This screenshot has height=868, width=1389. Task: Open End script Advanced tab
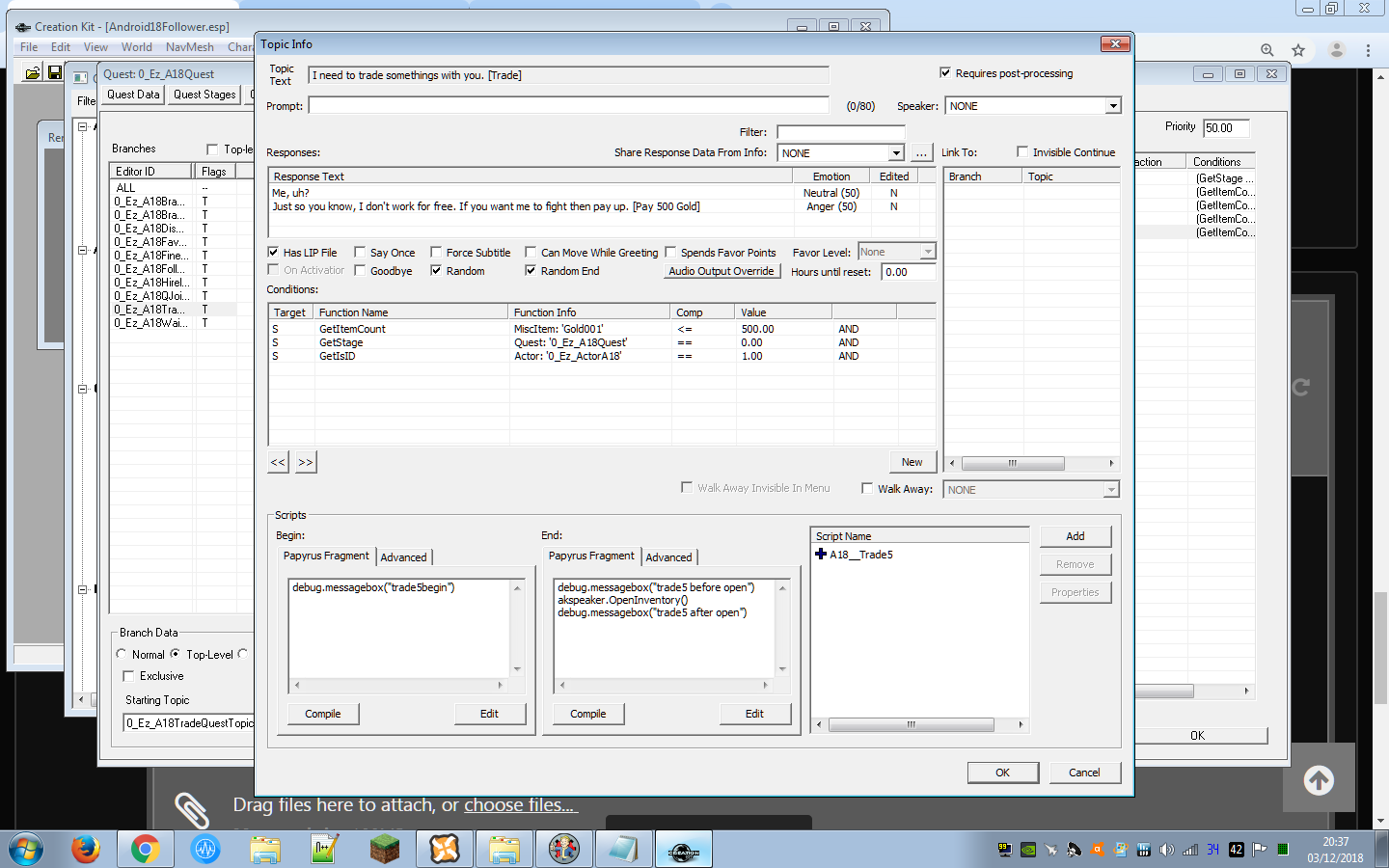click(668, 557)
